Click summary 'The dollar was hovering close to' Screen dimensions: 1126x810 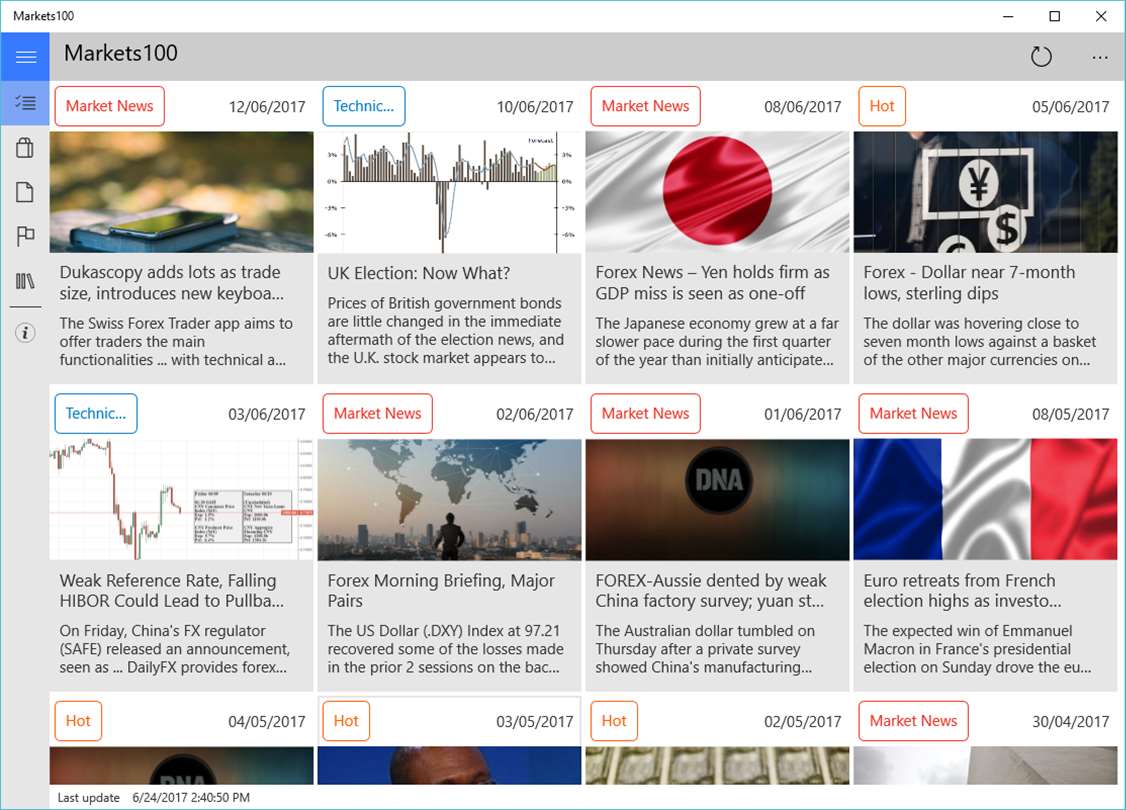[x=980, y=342]
